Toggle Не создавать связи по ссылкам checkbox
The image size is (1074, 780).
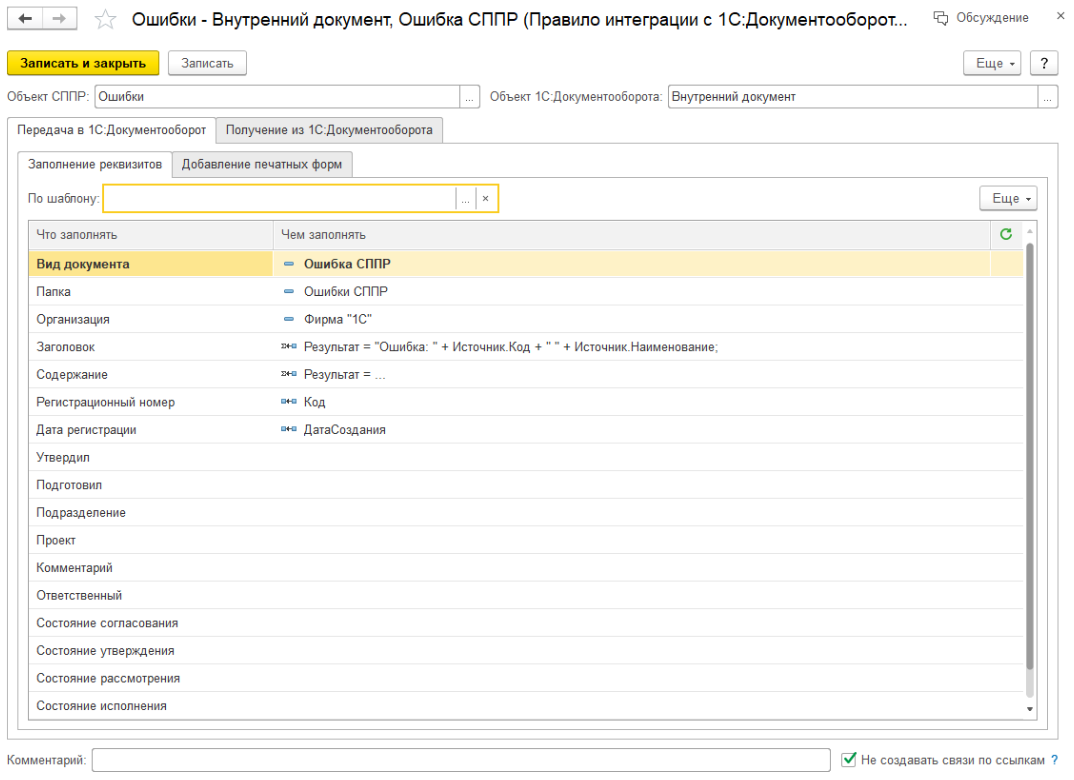tap(849, 760)
